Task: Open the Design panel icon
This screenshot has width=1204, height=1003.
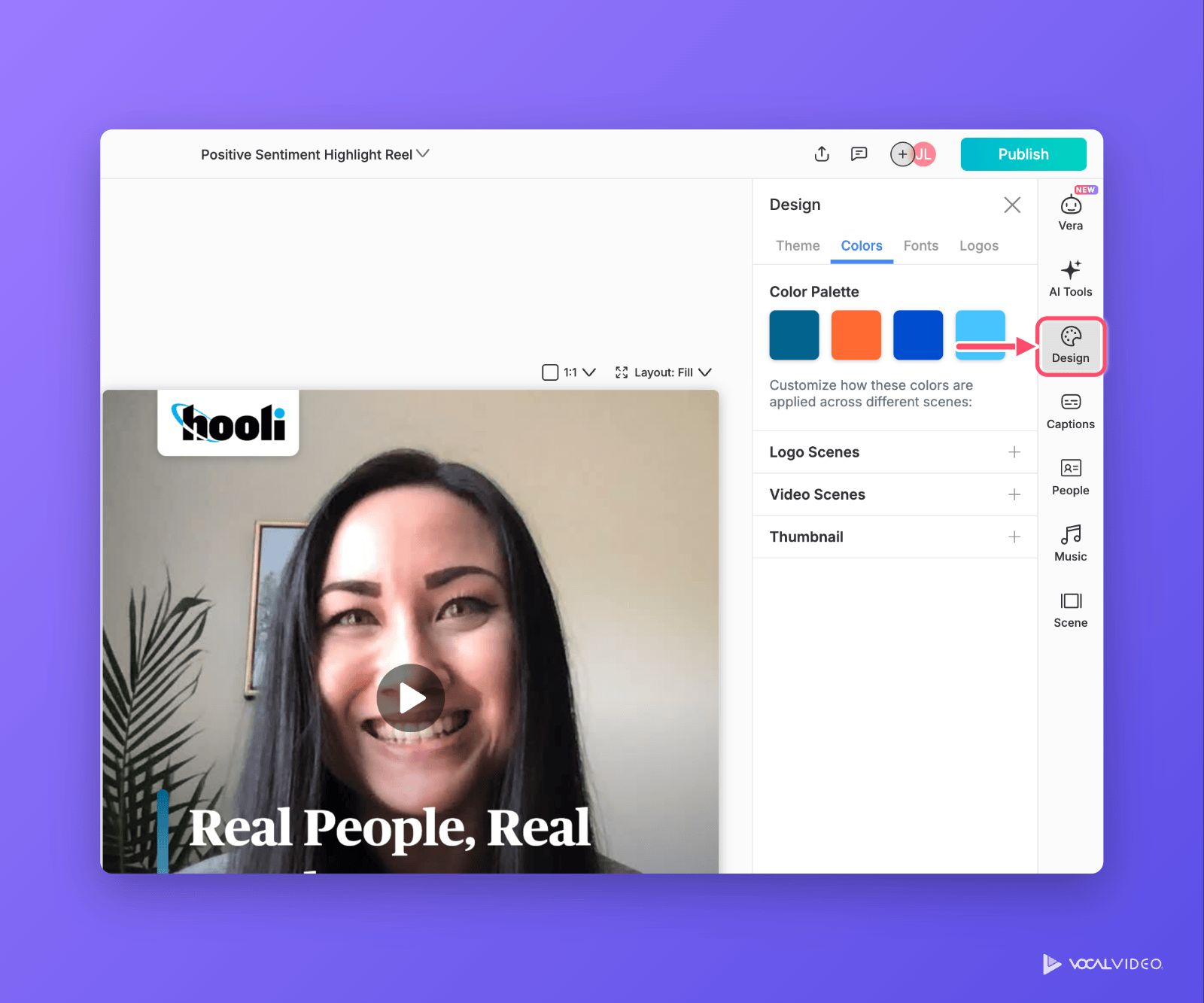Action: click(1071, 346)
